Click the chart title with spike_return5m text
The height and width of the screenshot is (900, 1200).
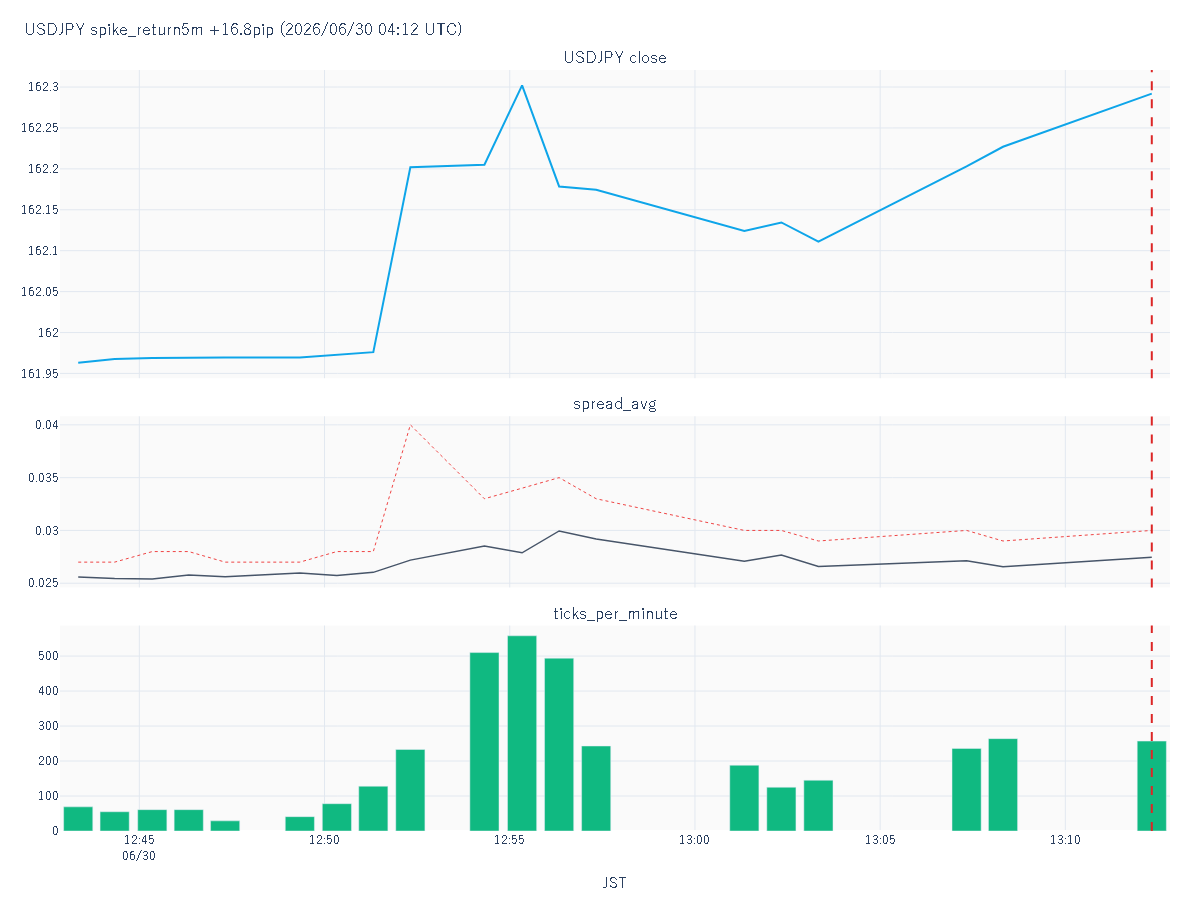pyautogui.click(x=243, y=29)
